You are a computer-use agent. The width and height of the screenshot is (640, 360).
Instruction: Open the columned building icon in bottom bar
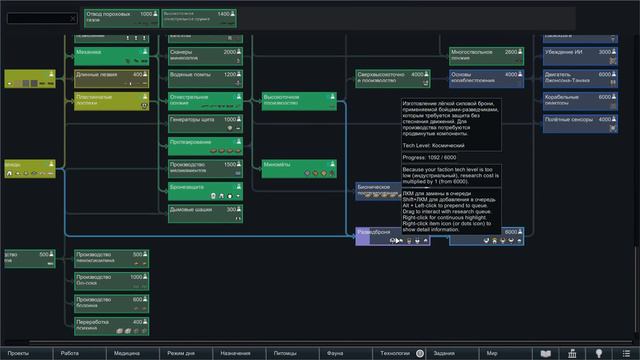coord(572,353)
